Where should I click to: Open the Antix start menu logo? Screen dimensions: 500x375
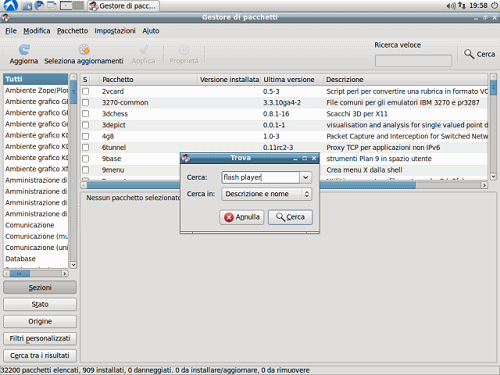click(10, 5)
